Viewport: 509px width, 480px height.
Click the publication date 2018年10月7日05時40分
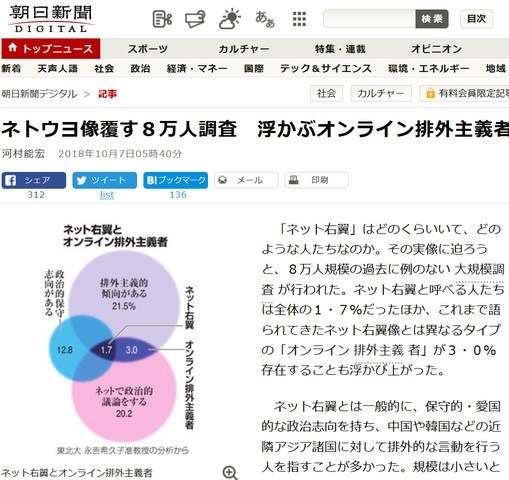coord(120,154)
